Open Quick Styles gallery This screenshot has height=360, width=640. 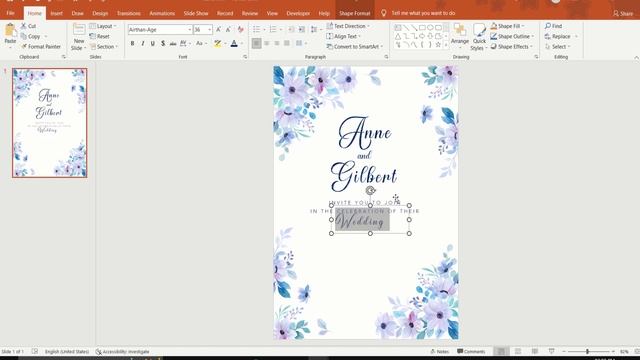point(479,37)
